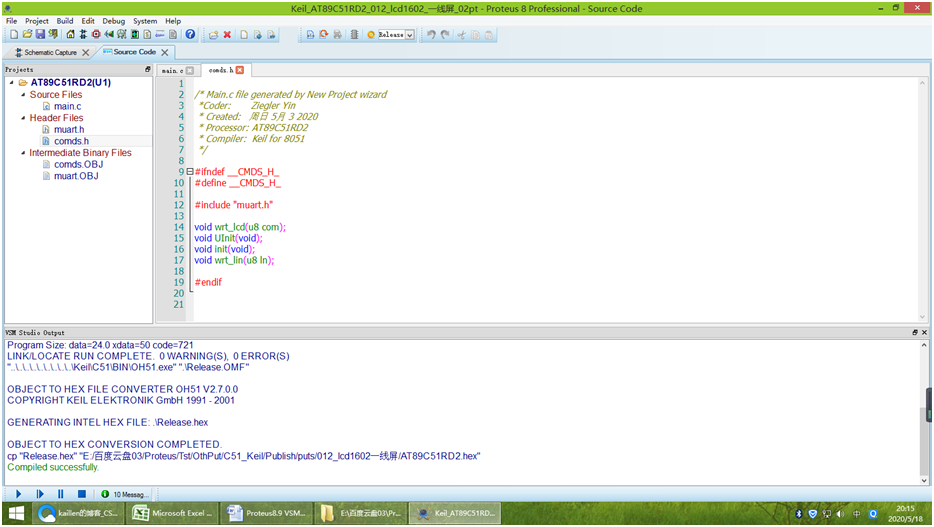Screen dimensions: 934x527
Task: Select muart.h in Header Files
Action: click(69, 129)
